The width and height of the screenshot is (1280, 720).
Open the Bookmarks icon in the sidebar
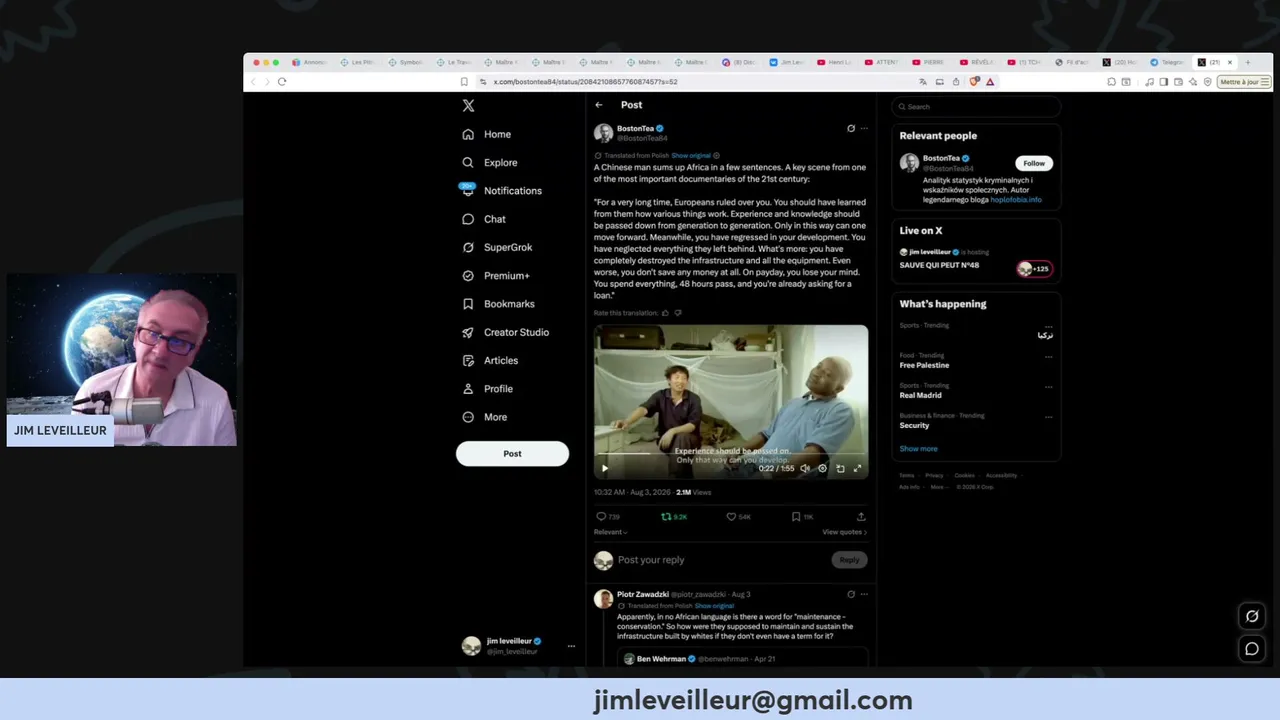[x=468, y=304]
